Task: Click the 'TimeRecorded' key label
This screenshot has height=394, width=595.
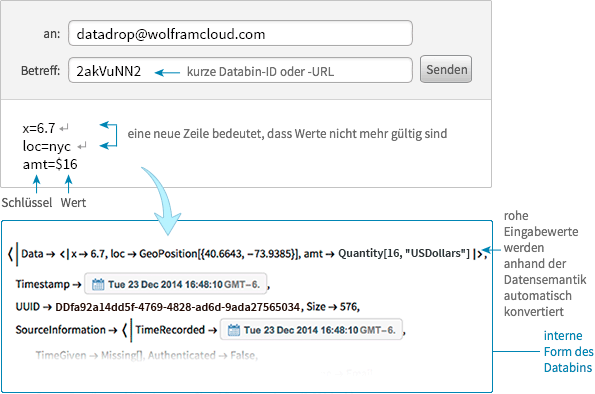Action: (x=170, y=330)
